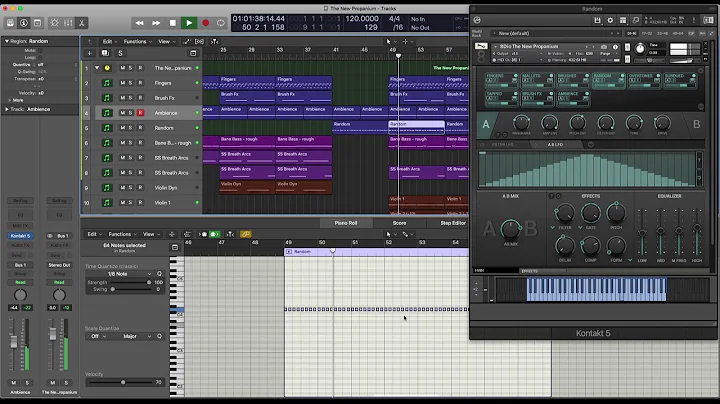Click Kontakt snapshot camera icon

pyautogui.click(x=604, y=47)
